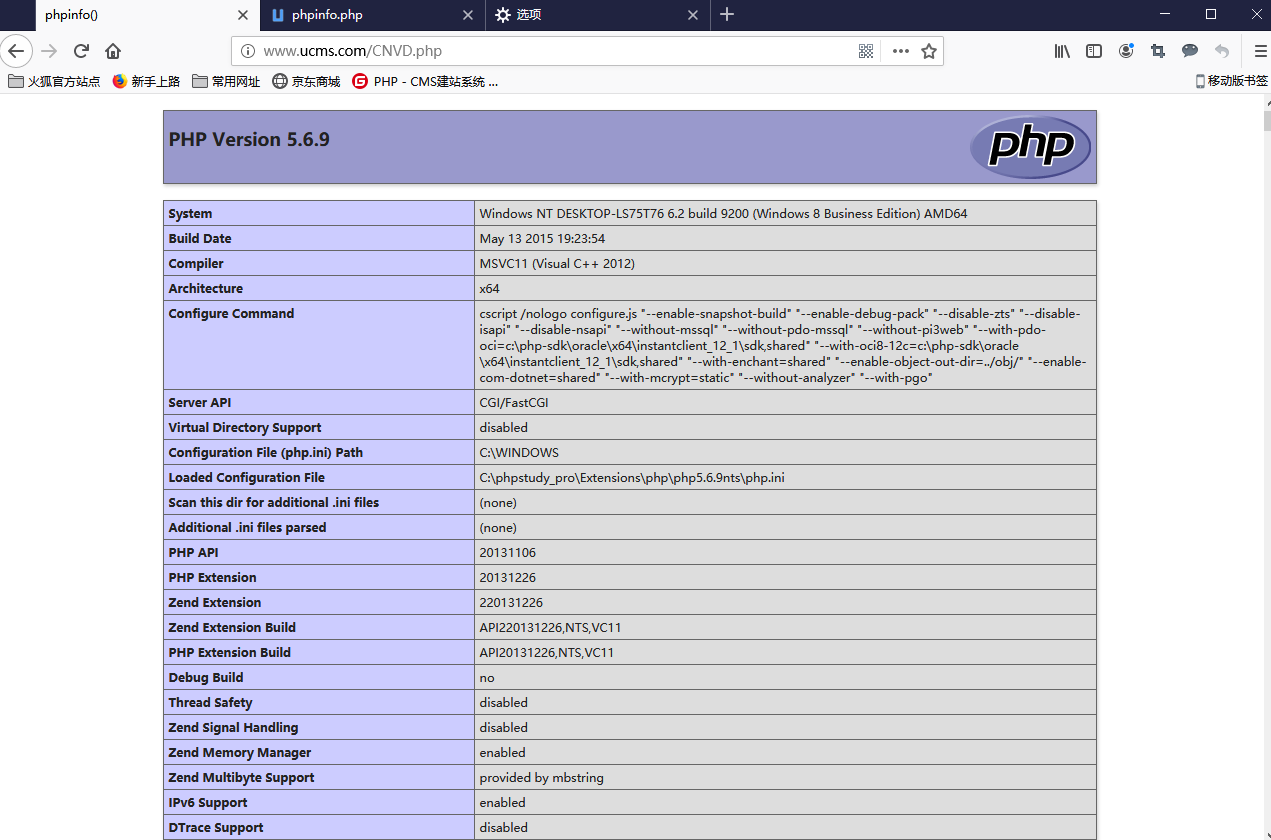1271x840 pixels.
Task: Open the 京东商城 bookmark
Action: (306, 82)
